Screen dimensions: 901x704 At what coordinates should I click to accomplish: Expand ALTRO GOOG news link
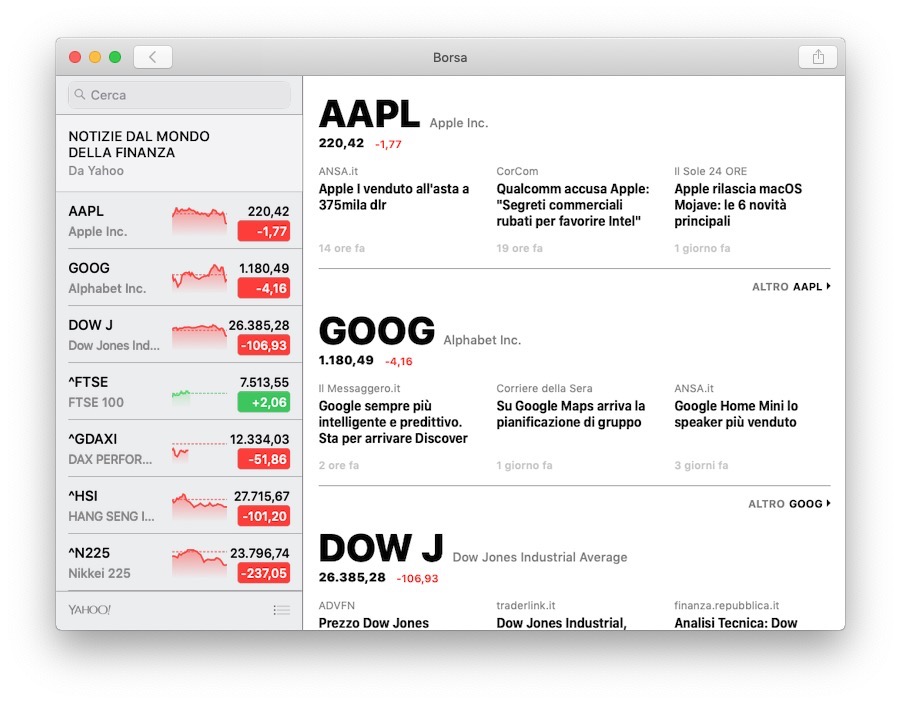[x=790, y=503]
